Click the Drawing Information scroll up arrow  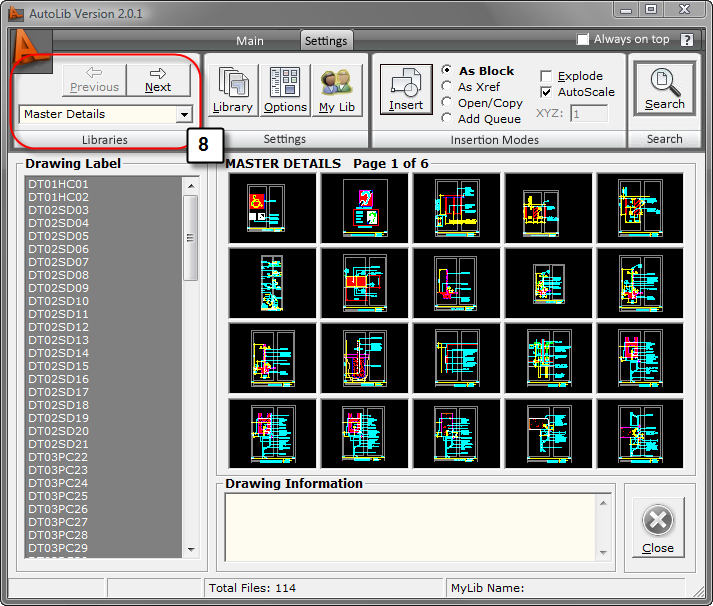603,503
